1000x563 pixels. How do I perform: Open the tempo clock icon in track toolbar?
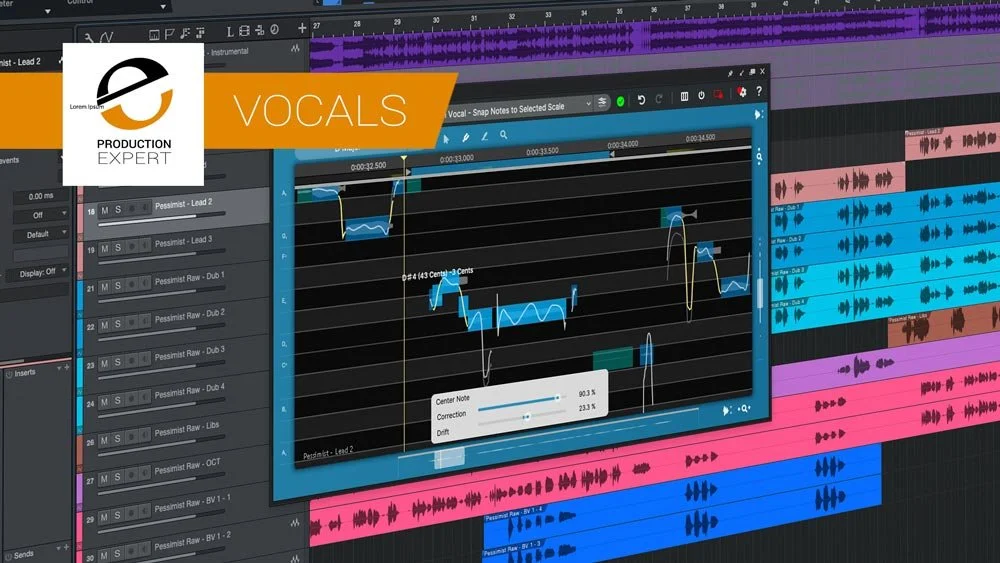click(x=274, y=30)
